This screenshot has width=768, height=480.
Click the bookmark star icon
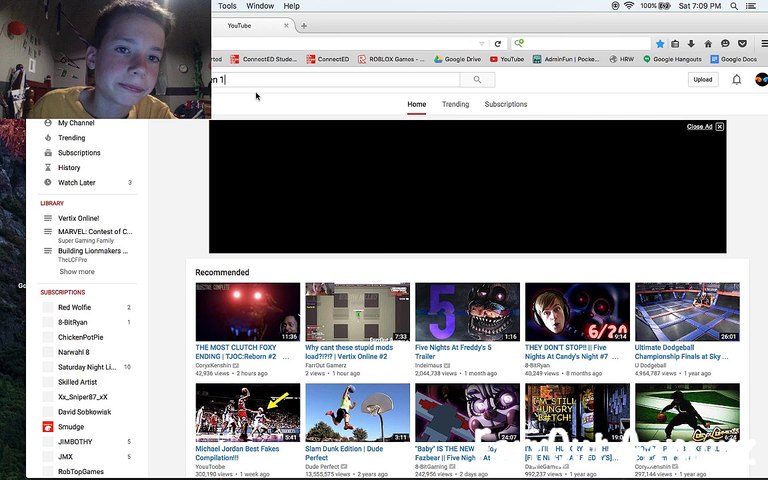point(660,44)
